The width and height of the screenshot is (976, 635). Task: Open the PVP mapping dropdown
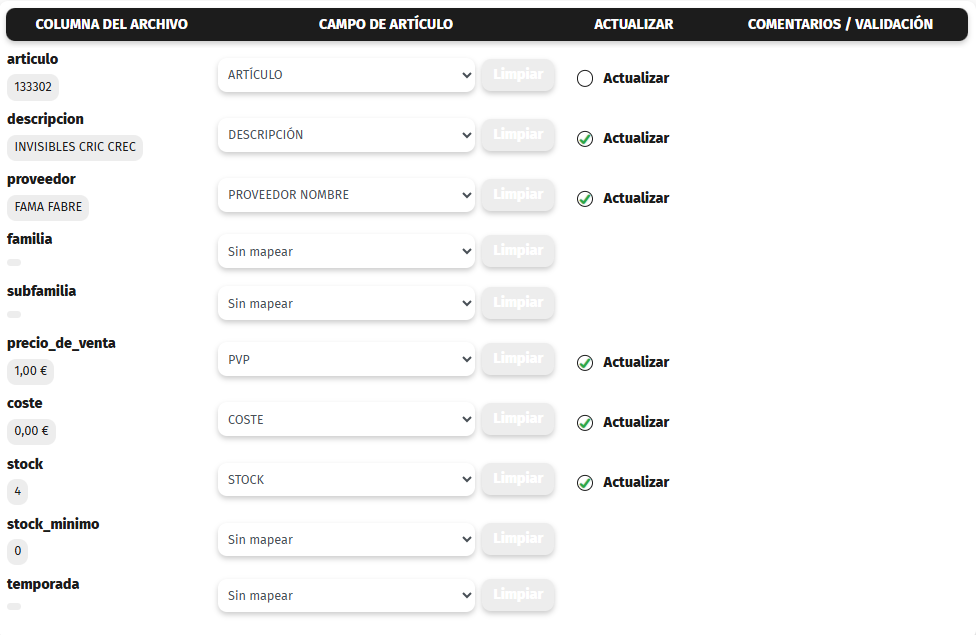tap(346, 359)
